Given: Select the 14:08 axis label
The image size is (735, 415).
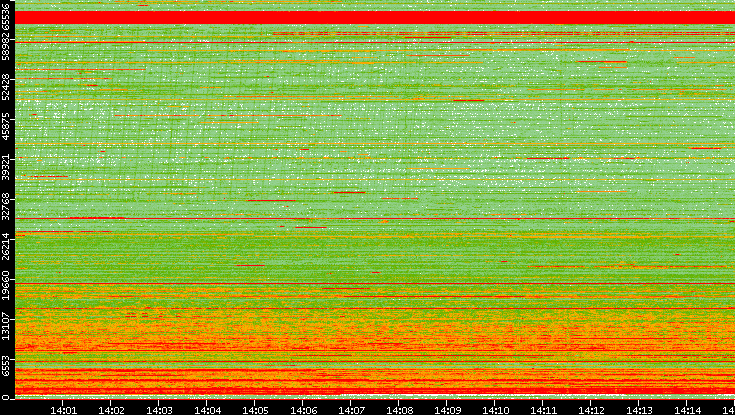Looking at the screenshot, I should coord(399,410).
